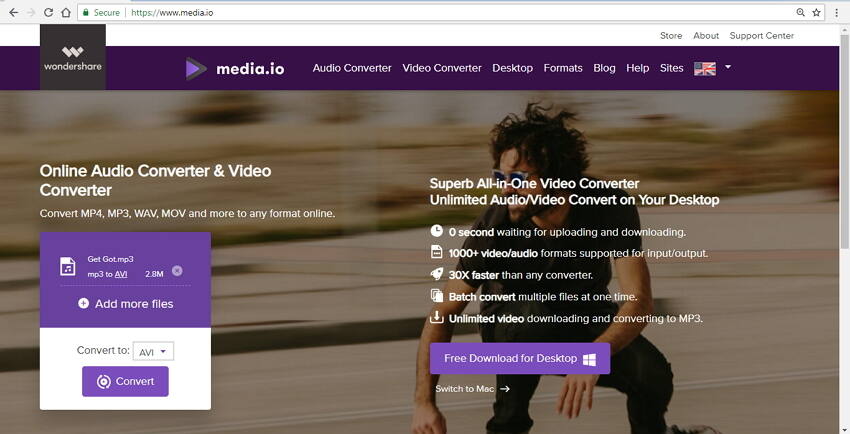850x434 pixels.
Task: Click the Get Got.mp3 file name
Action: [x=111, y=259]
